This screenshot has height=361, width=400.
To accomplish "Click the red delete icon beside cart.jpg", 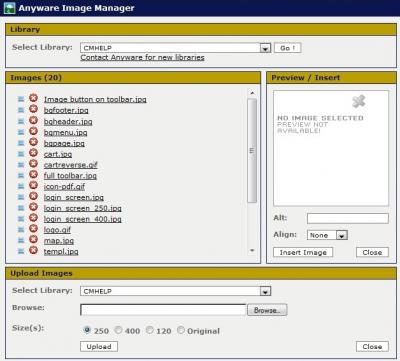I will point(33,153).
